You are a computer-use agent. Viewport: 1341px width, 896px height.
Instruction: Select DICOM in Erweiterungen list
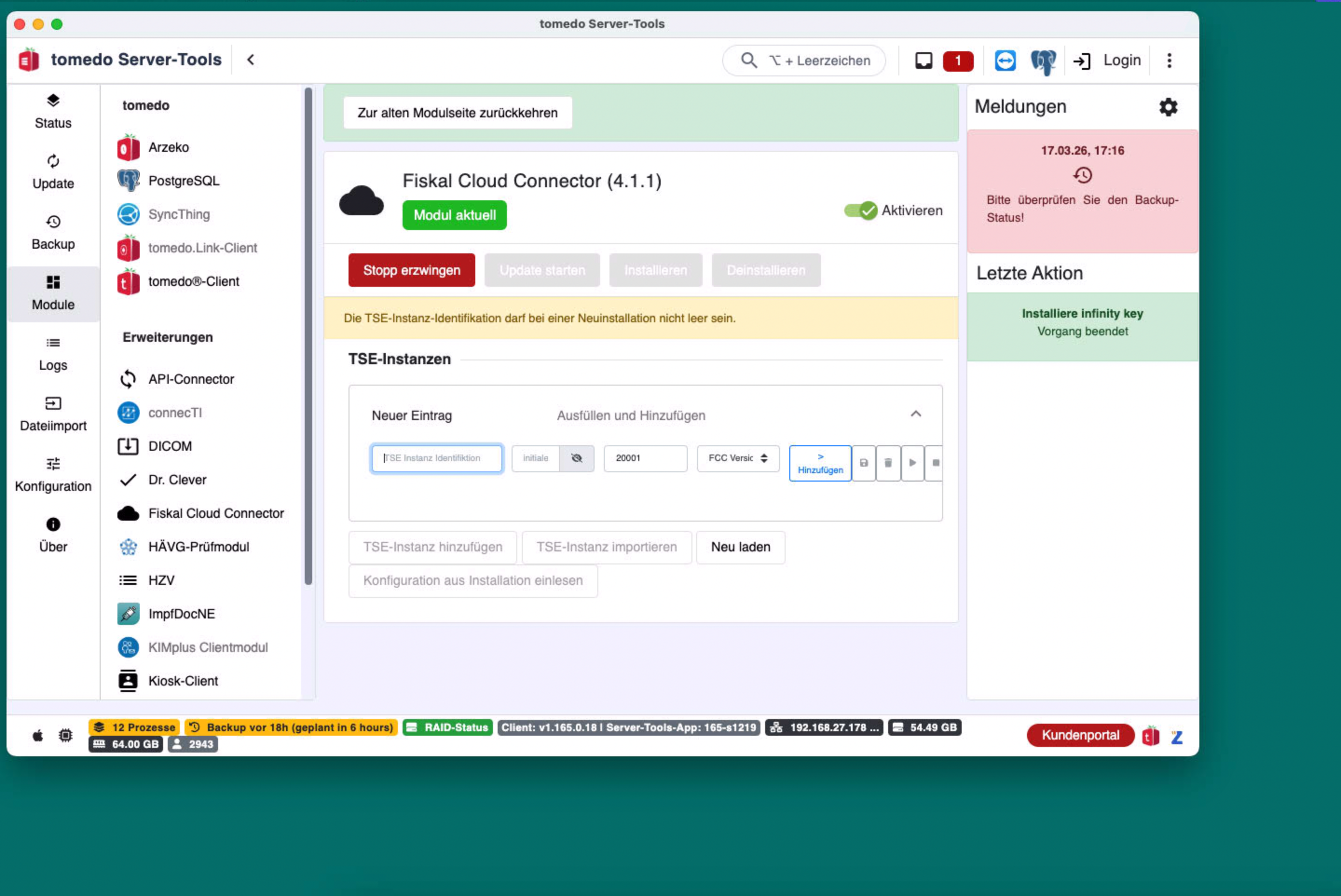170,446
